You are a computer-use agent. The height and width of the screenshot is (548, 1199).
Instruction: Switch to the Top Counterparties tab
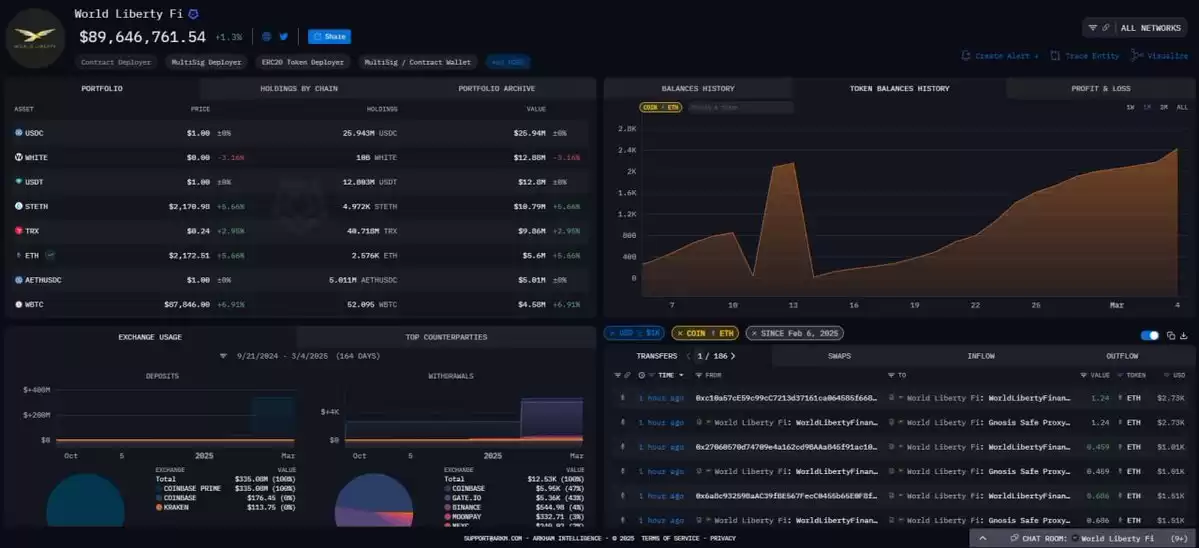coord(446,337)
